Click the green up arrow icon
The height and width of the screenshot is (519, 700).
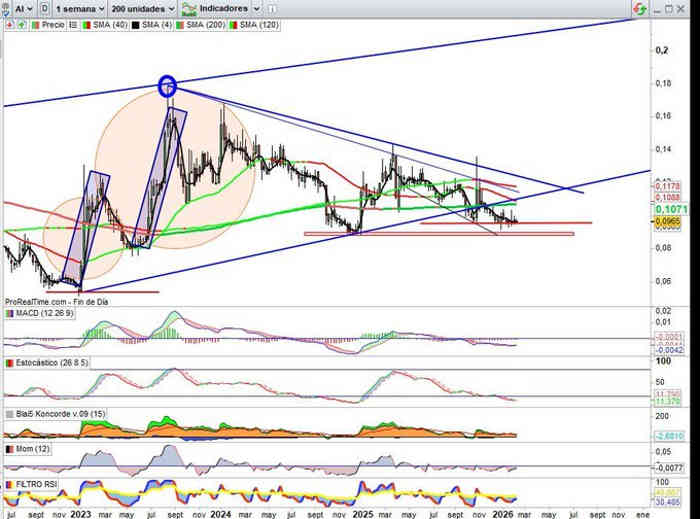coord(20,23)
